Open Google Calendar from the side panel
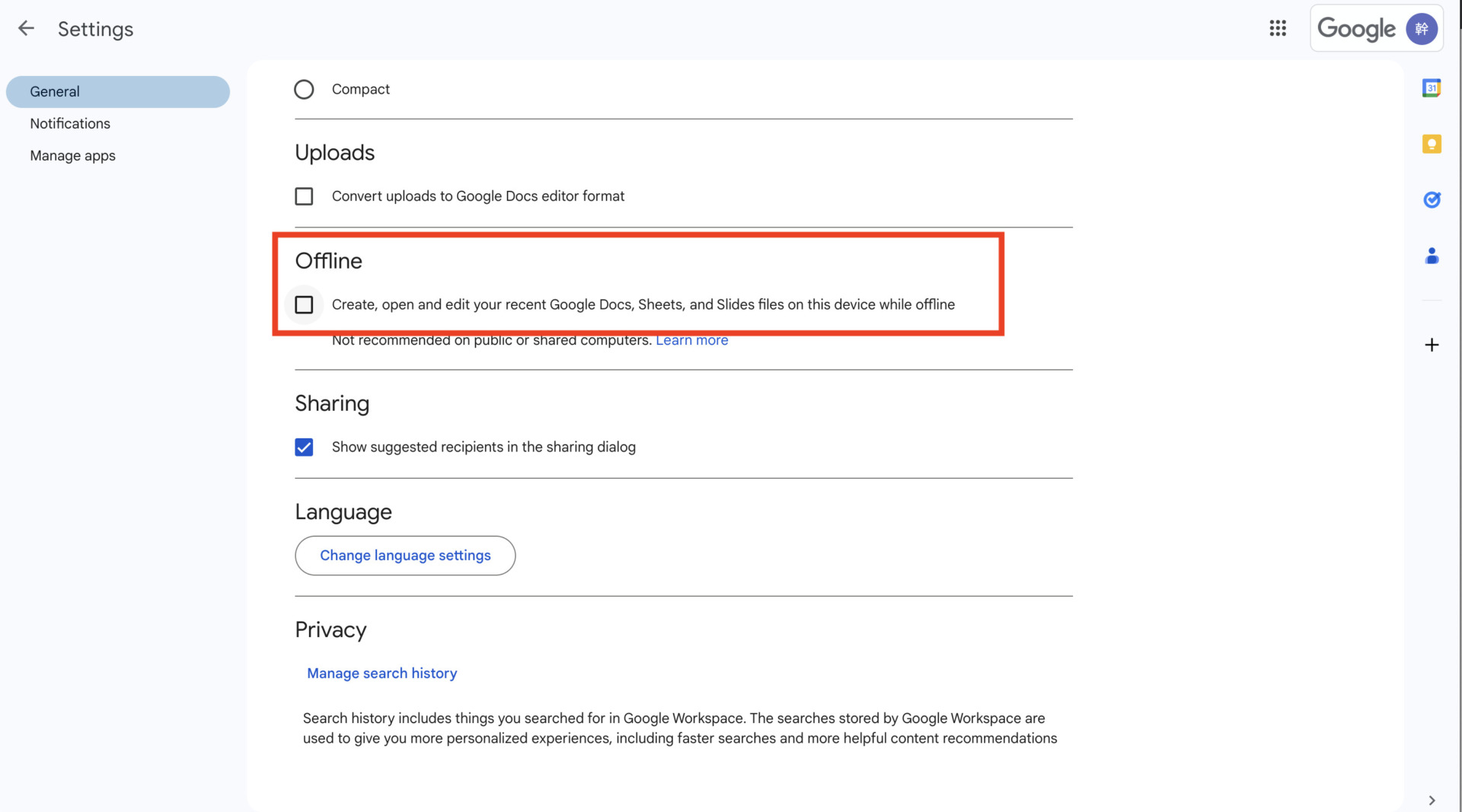The height and width of the screenshot is (812, 1462). pos(1432,88)
